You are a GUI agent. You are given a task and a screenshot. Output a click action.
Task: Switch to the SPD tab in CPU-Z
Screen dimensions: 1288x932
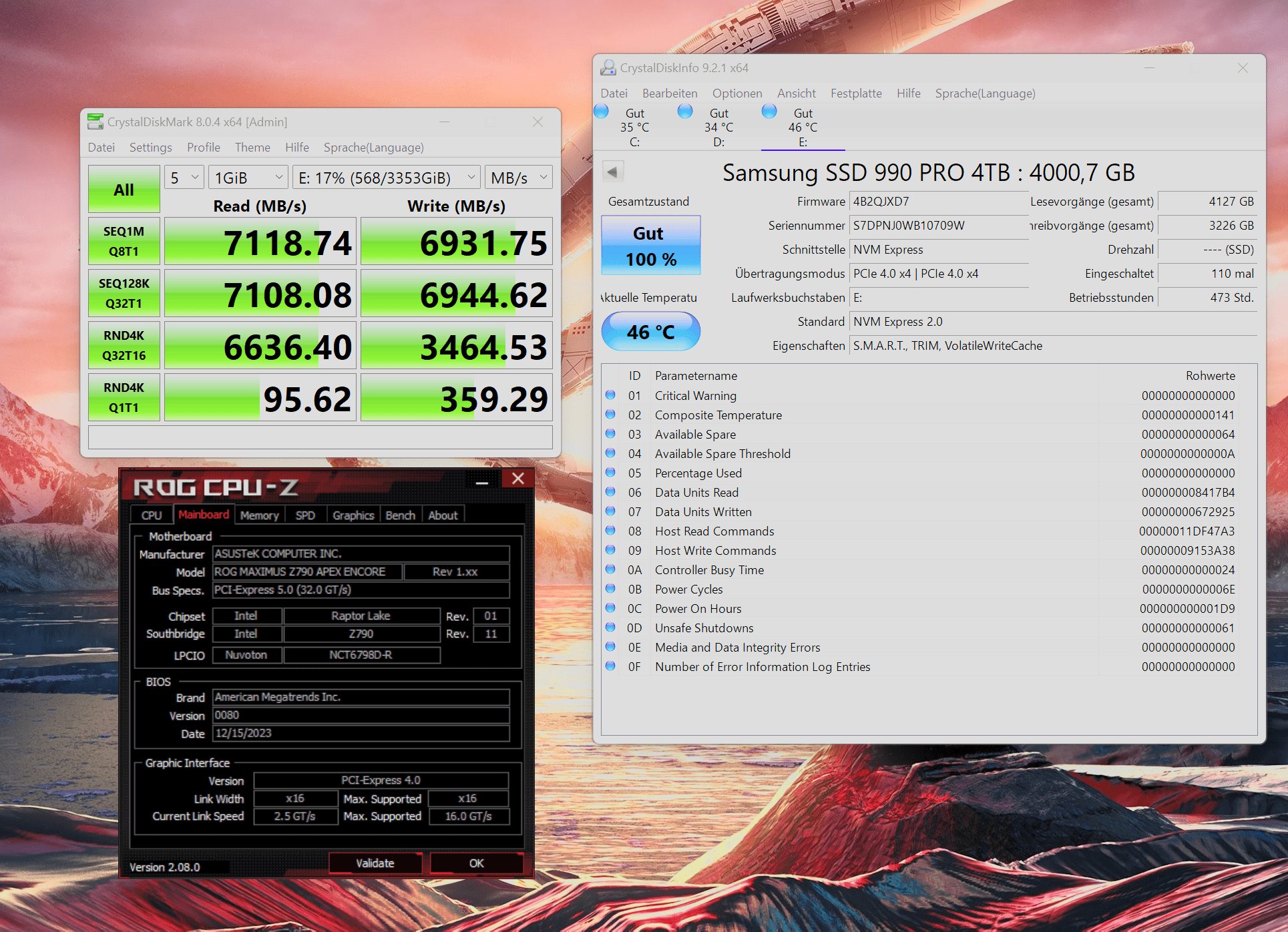click(305, 515)
